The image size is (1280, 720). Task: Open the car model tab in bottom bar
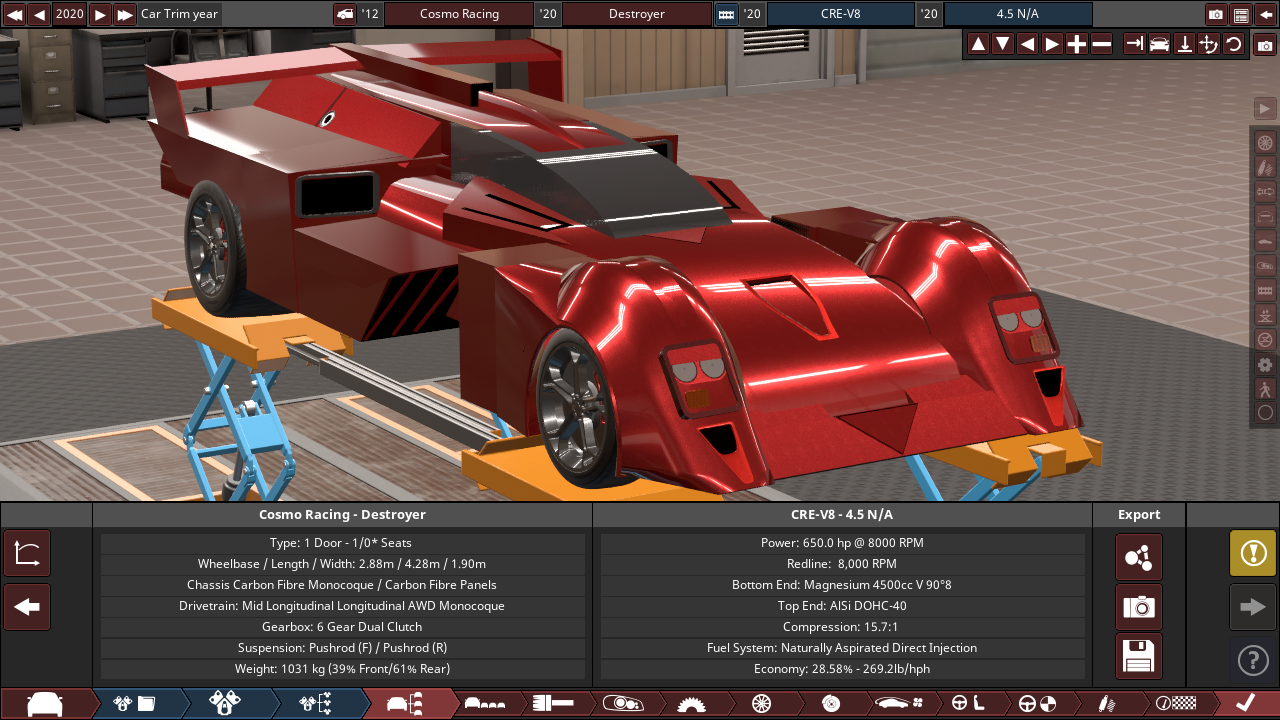click(45, 704)
